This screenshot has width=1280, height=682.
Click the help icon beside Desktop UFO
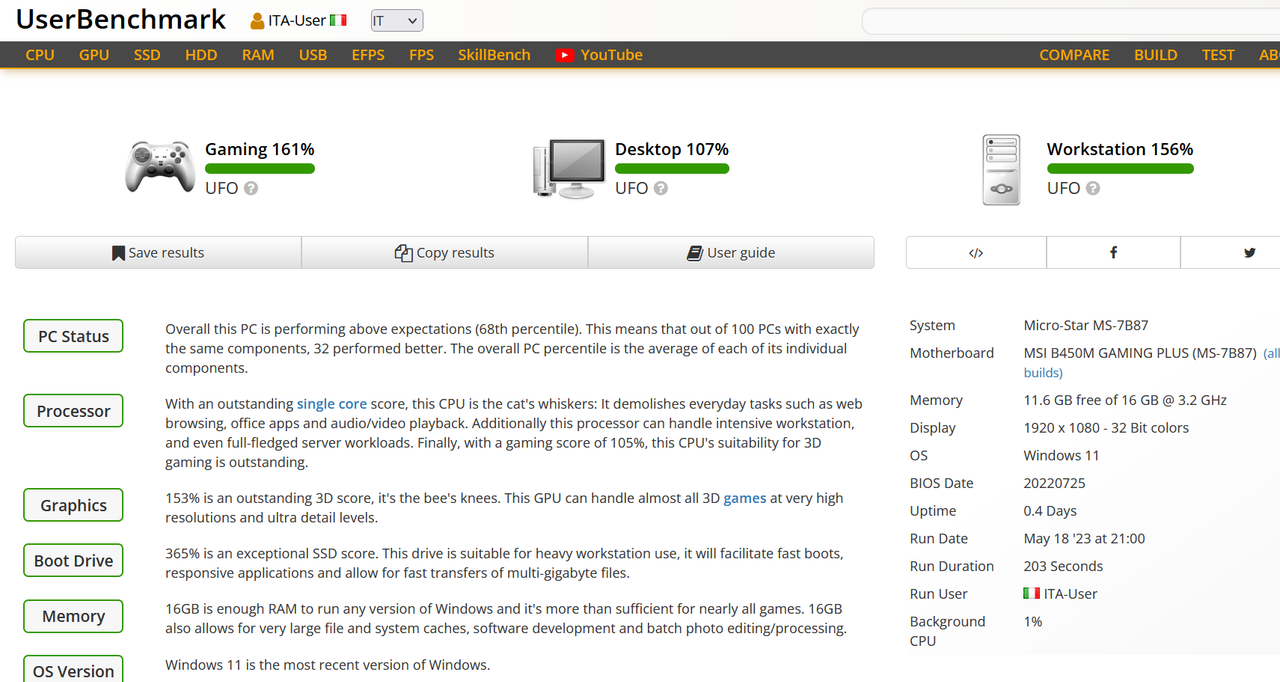pyautogui.click(x=661, y=188)
